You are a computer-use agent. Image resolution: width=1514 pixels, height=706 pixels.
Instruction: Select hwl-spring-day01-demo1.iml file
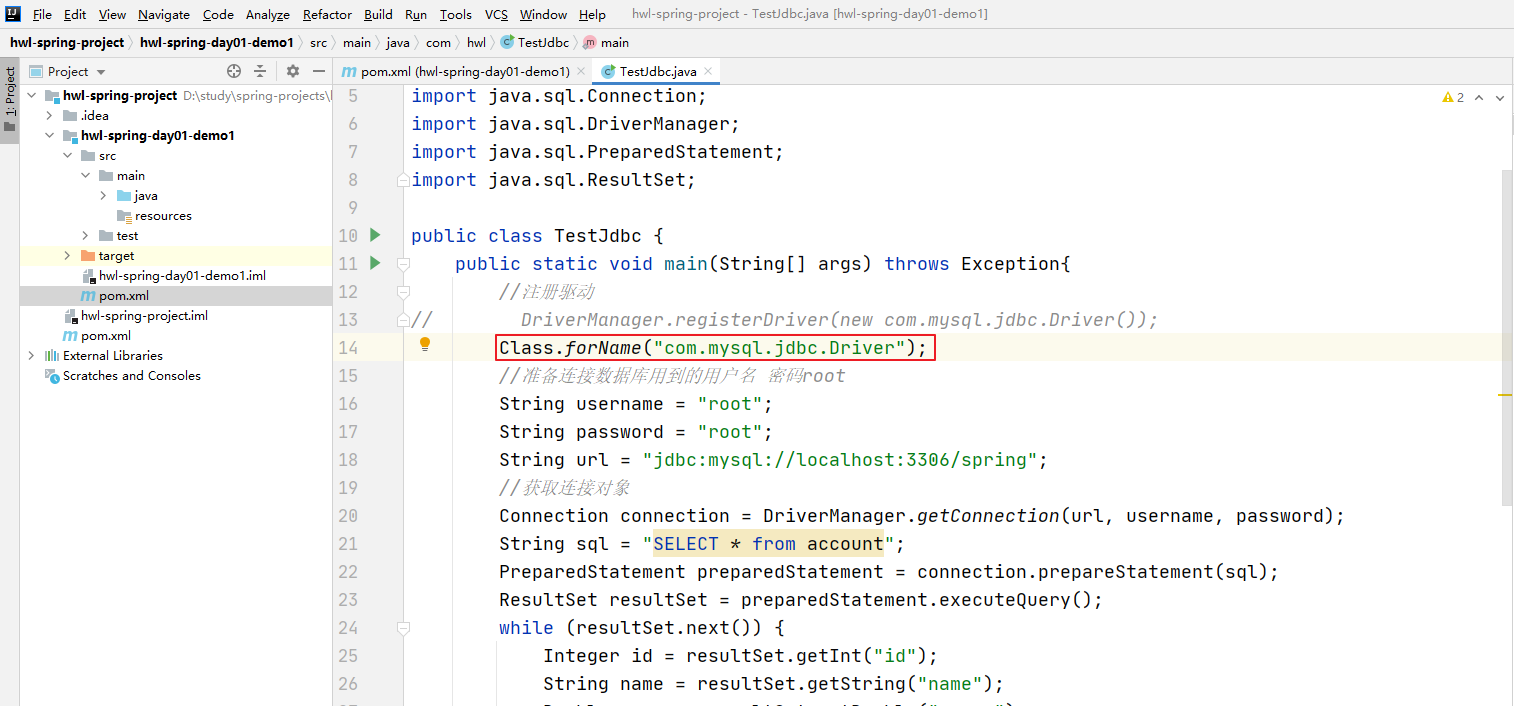coord(182,276)
